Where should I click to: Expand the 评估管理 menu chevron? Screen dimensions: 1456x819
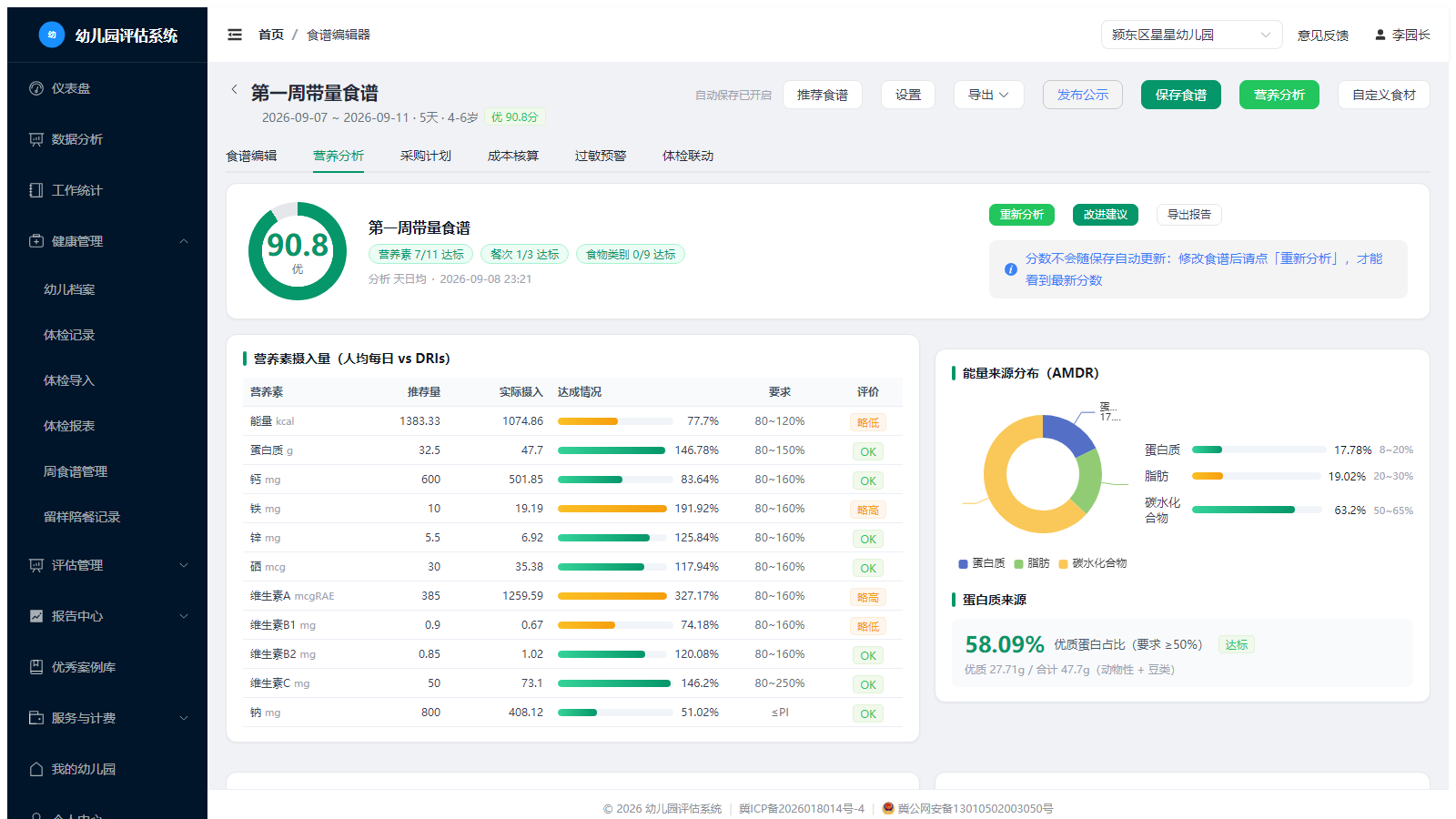click(184, 565)
